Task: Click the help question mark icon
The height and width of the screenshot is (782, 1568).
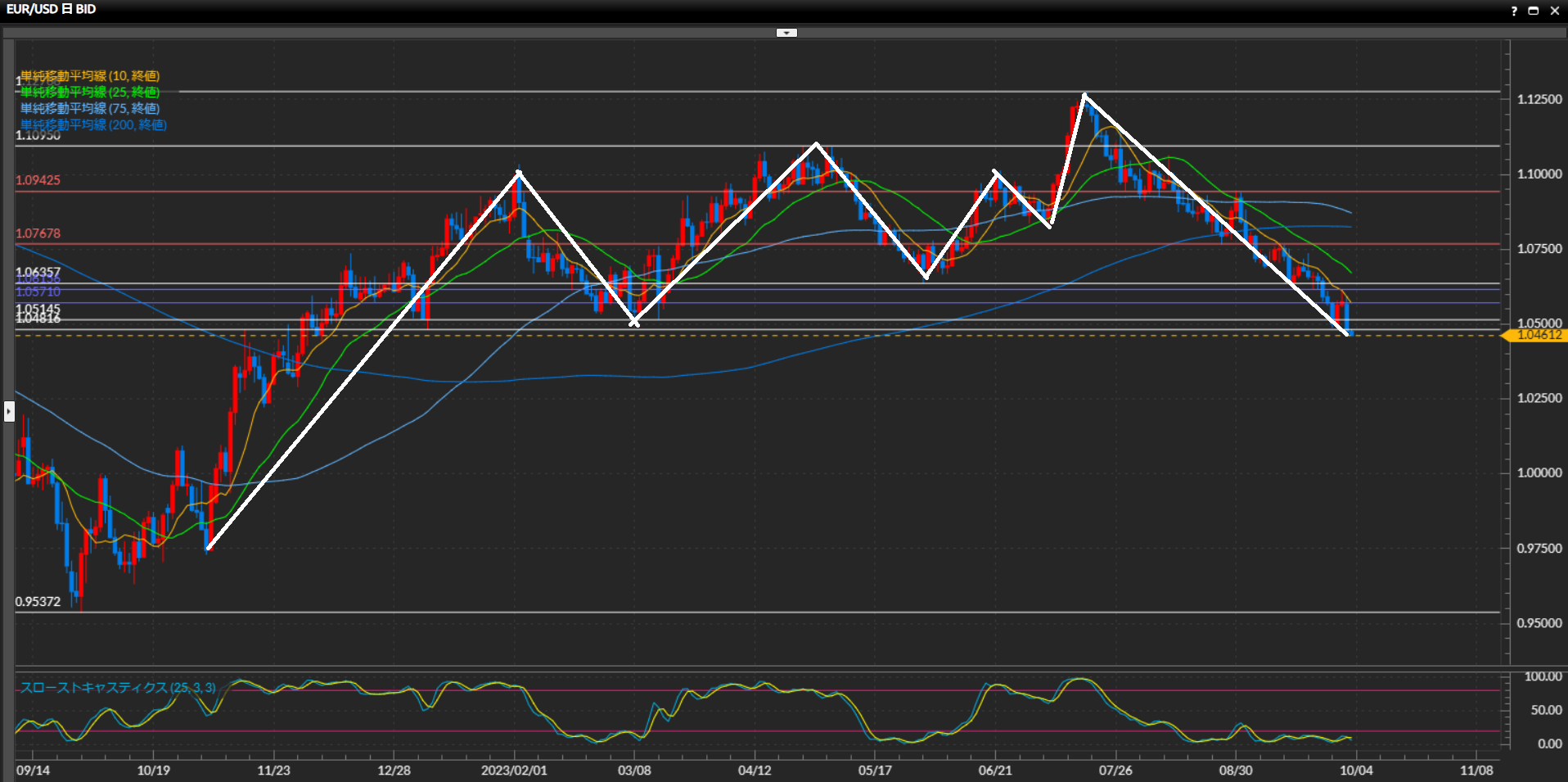Action: 1513,11
